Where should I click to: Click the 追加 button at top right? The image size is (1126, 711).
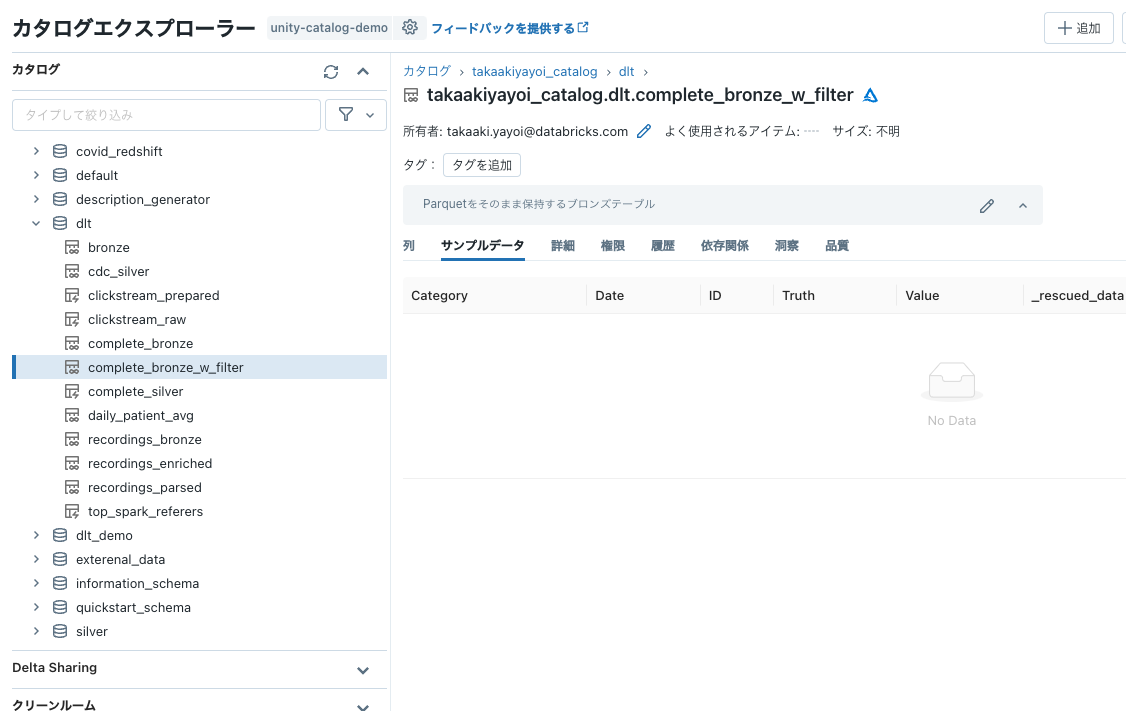[1078, 27]
